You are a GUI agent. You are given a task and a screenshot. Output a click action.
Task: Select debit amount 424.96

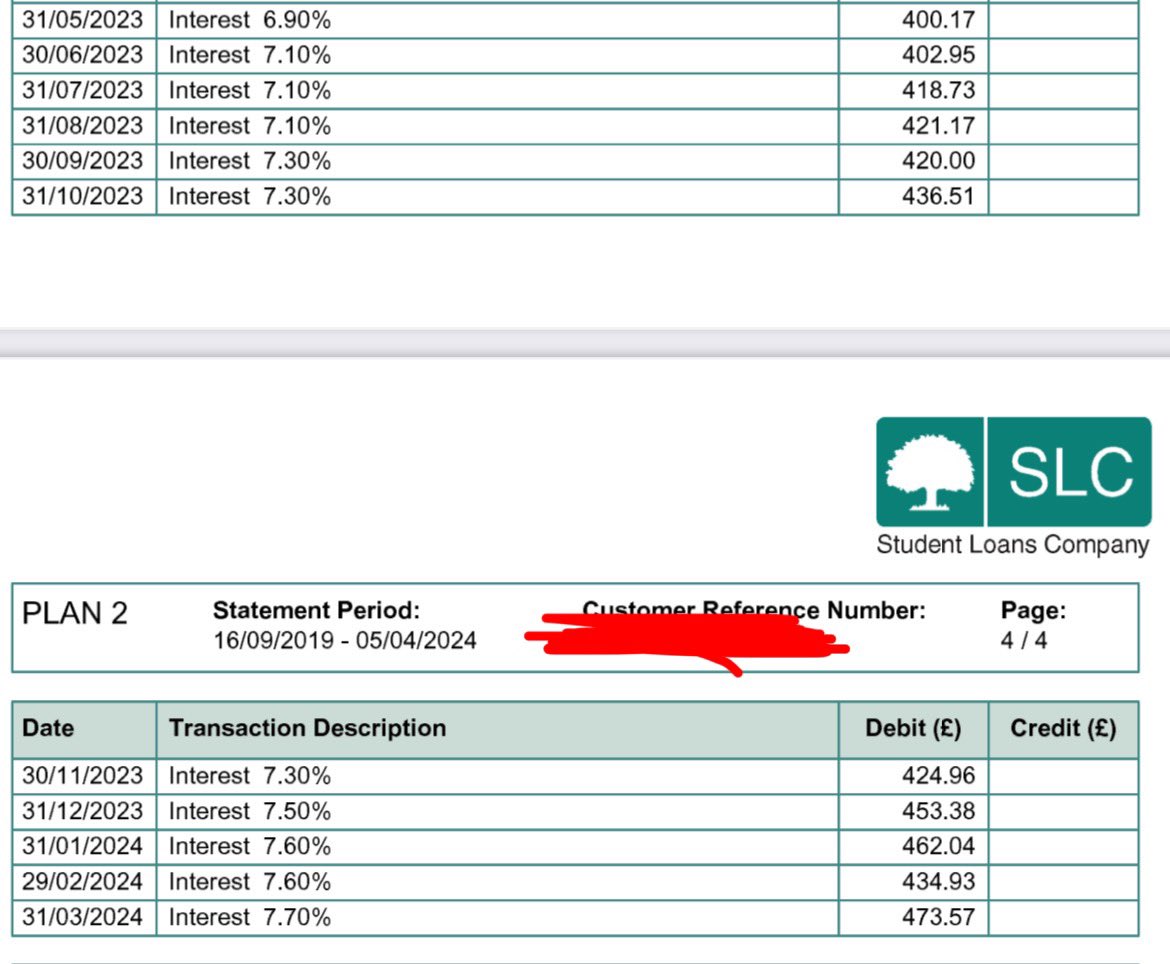[939, 776]
